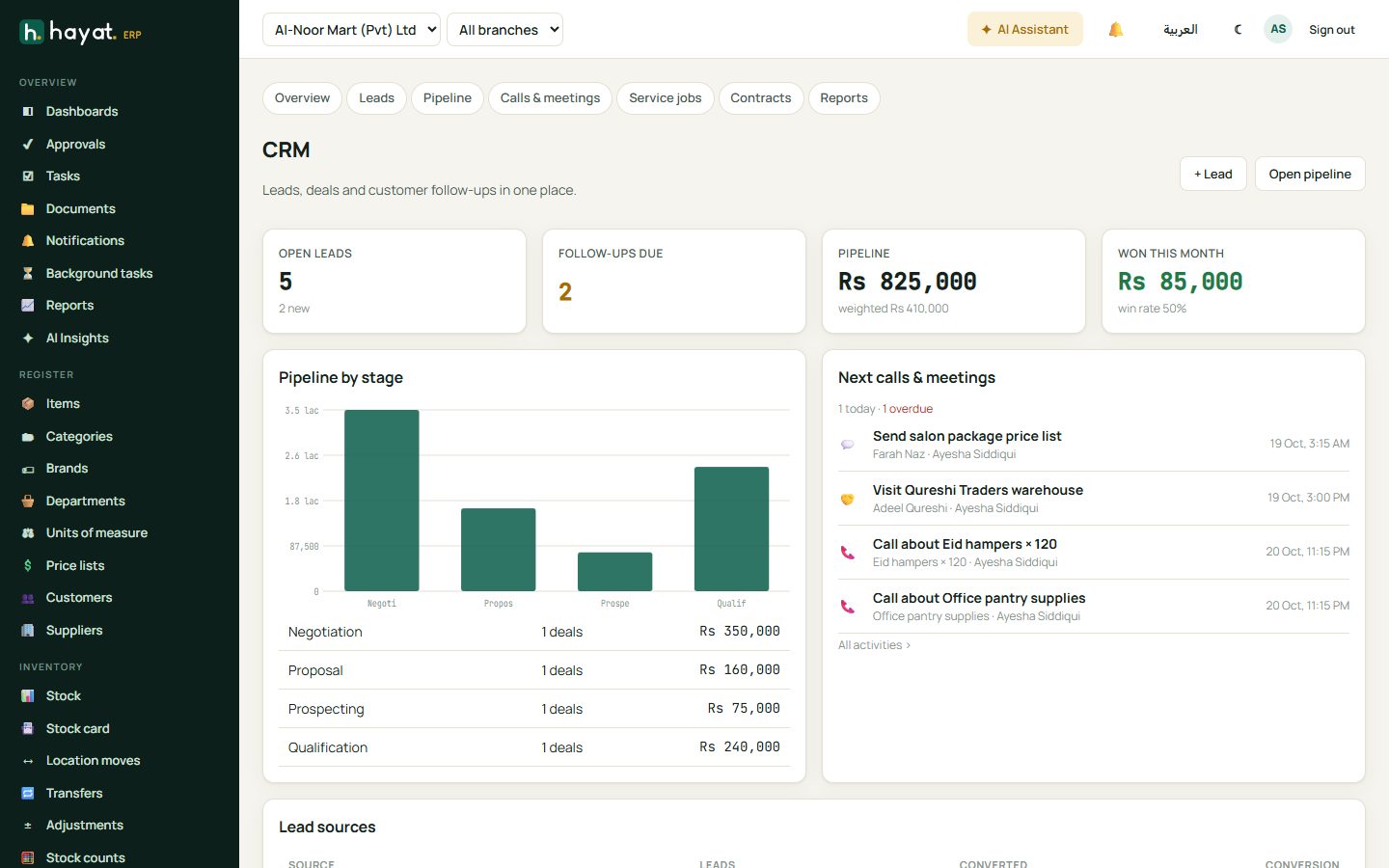Screen dimensions: 1389x868
Task: Click the AS user avatar
Action: click(1278, 29)
